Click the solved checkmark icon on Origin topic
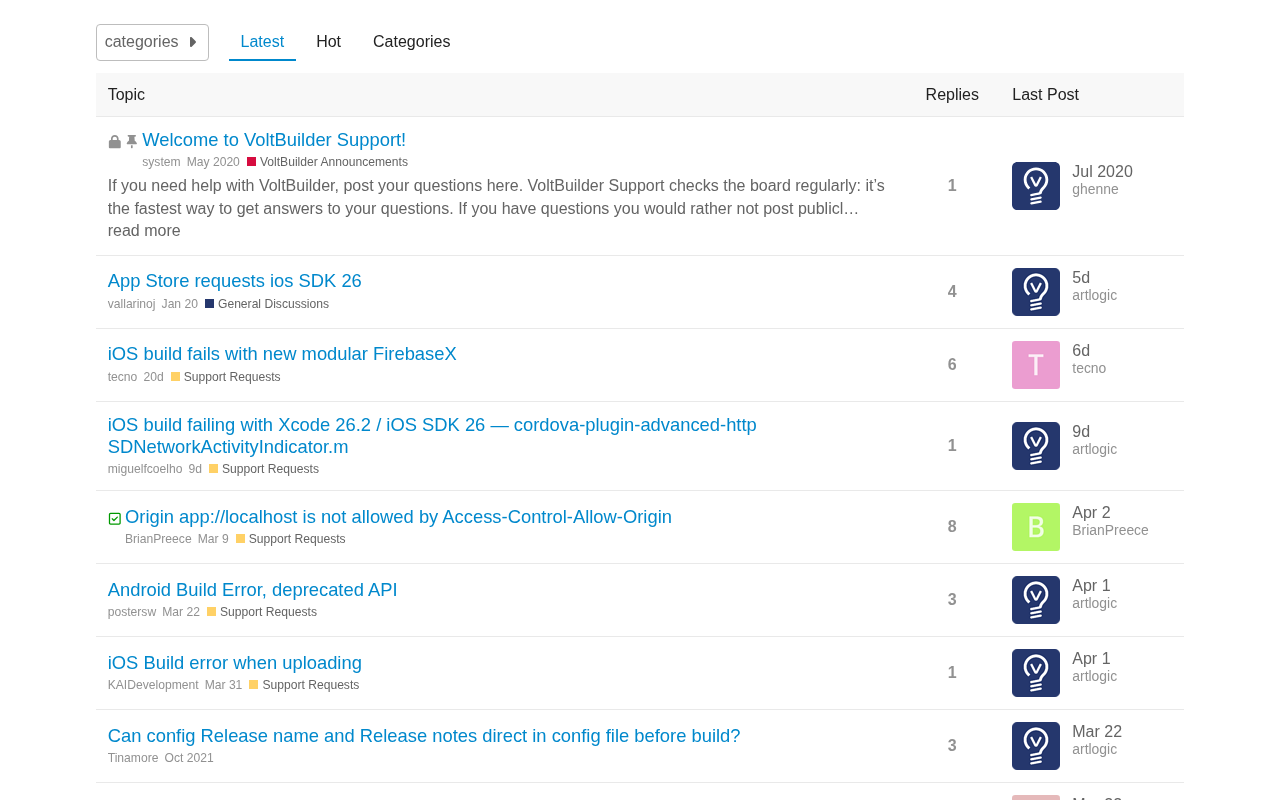Image resolution: width=1280 pixels, height=800 pixels. [x=115, y=519]
